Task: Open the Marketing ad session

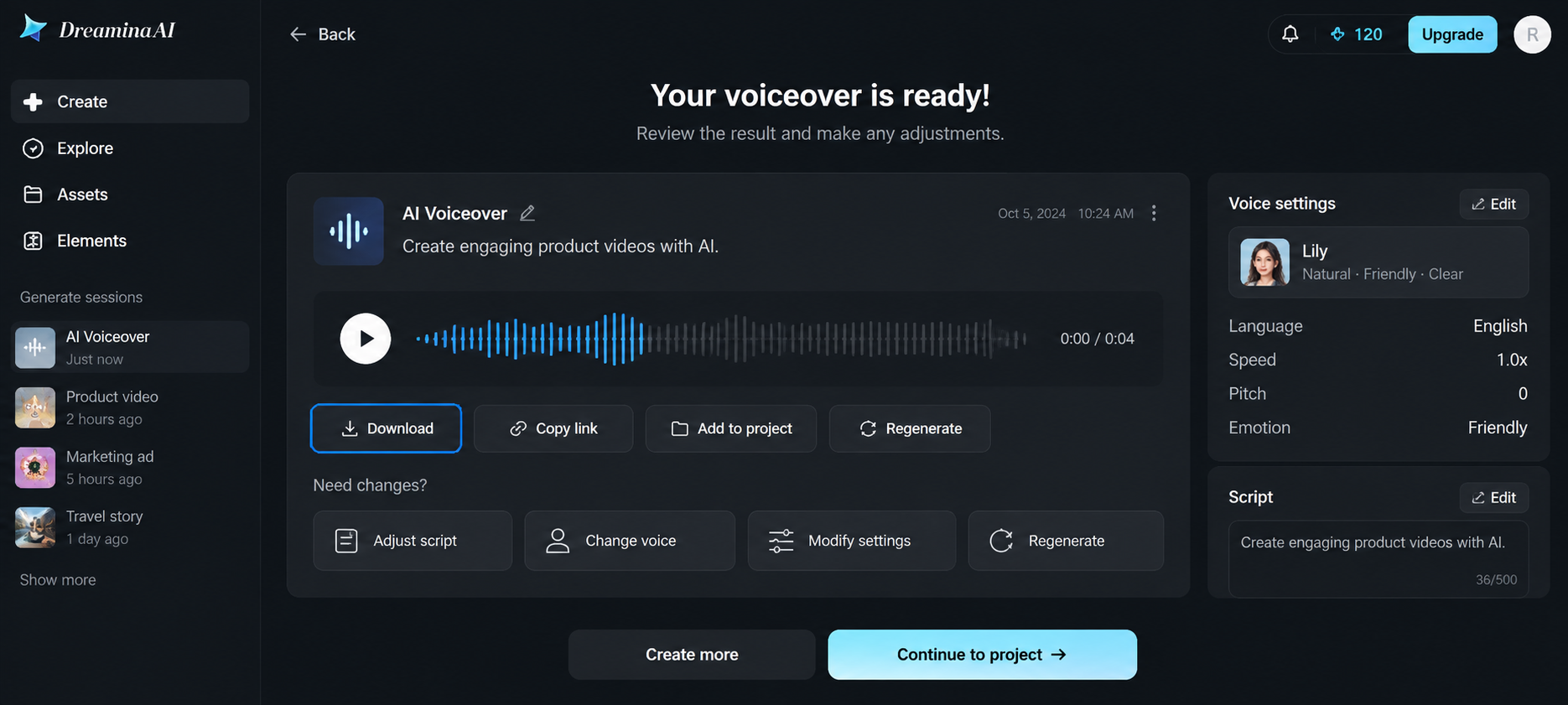Action: tap(130, 467)
